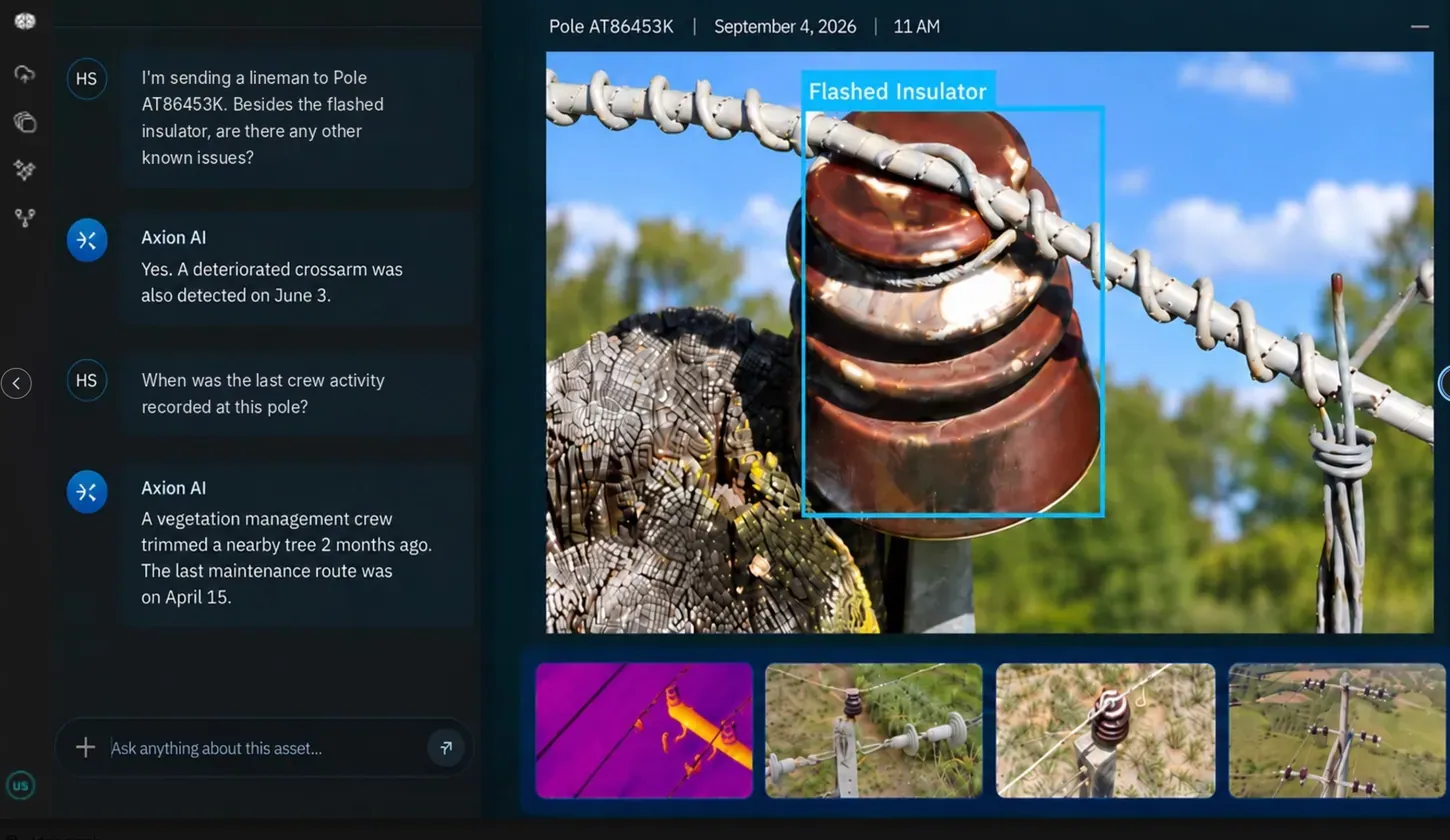Collapse the chat panel with left chevron
Viewport: 1450px width, 840px height.
16,383
